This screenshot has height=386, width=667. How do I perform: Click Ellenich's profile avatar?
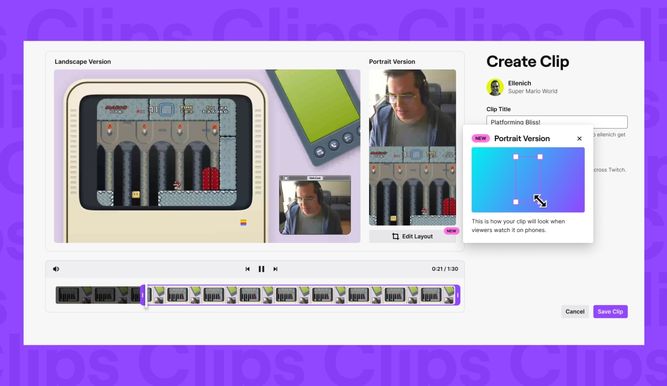[x=495, y=87]
